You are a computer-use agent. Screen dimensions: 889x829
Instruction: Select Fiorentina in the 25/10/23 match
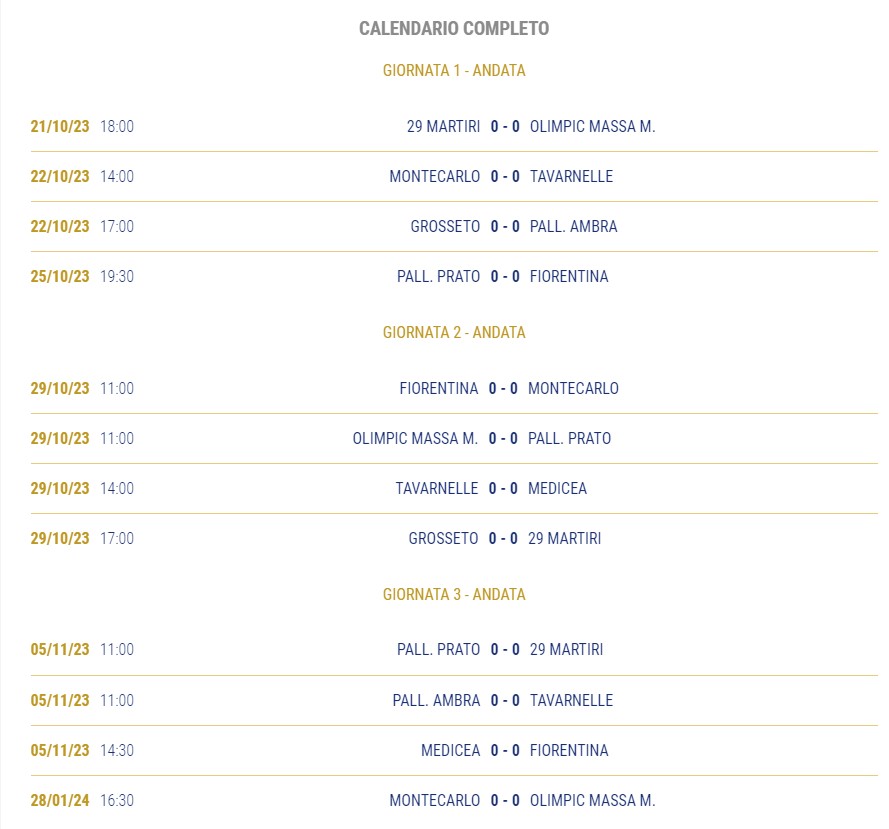coord(569,276)
